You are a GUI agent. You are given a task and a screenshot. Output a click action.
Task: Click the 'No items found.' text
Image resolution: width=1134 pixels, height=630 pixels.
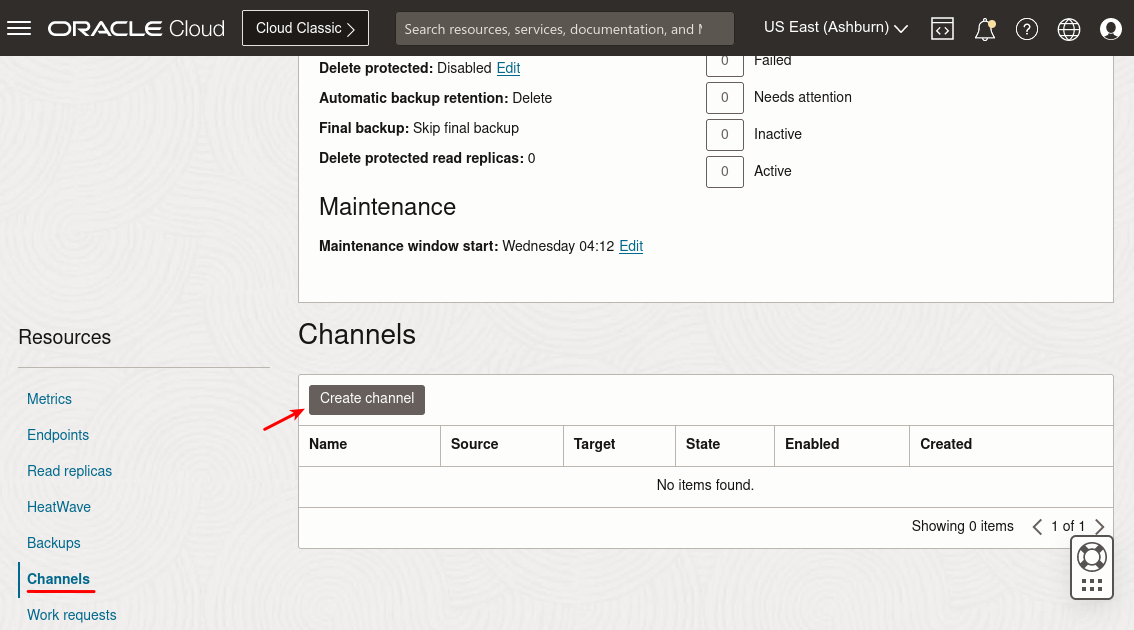click(x=705, y=485)
